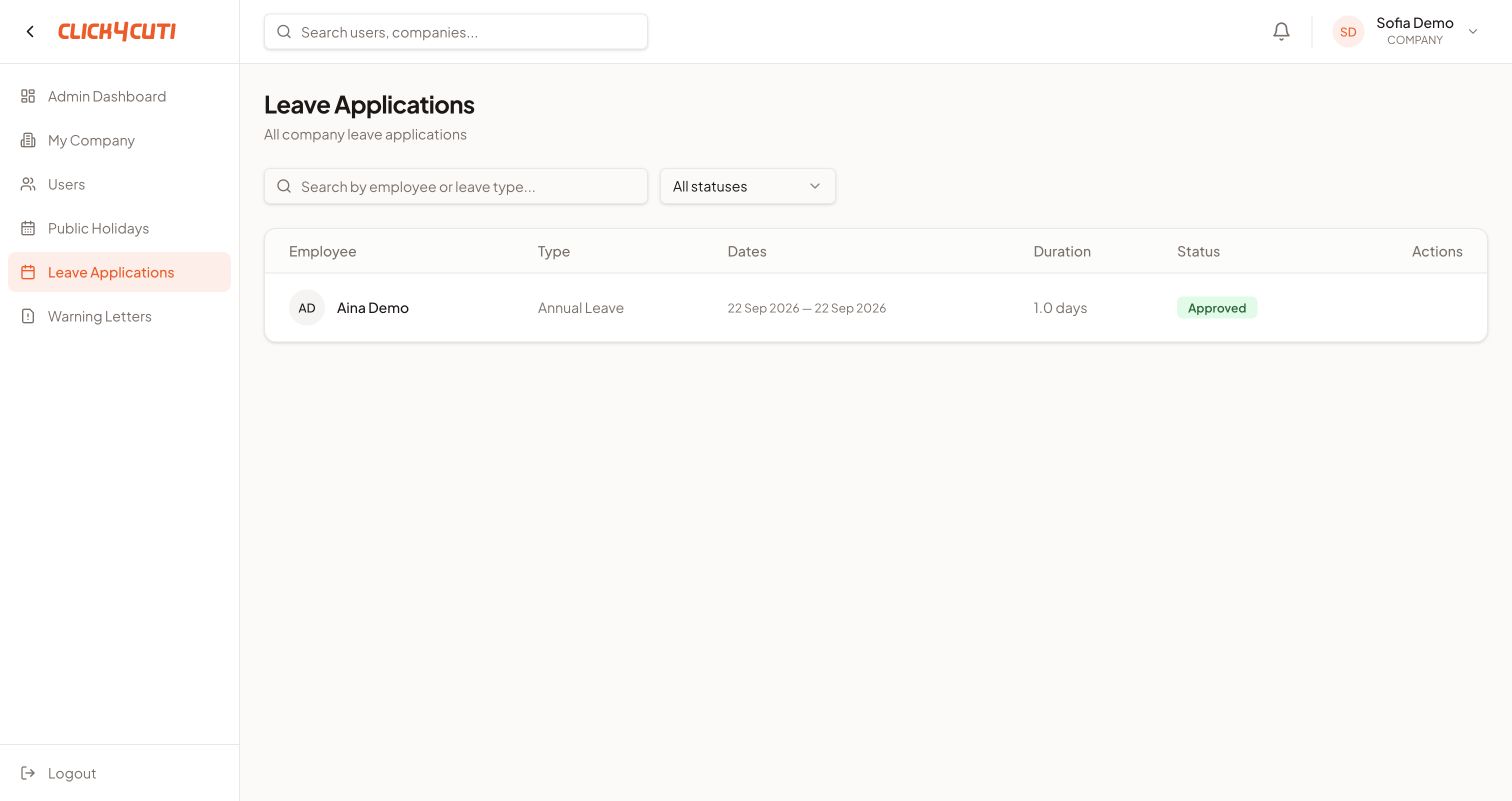Open notifications bell icon
Screen dimensions: 1512x801
click(x=1281, y=32)
